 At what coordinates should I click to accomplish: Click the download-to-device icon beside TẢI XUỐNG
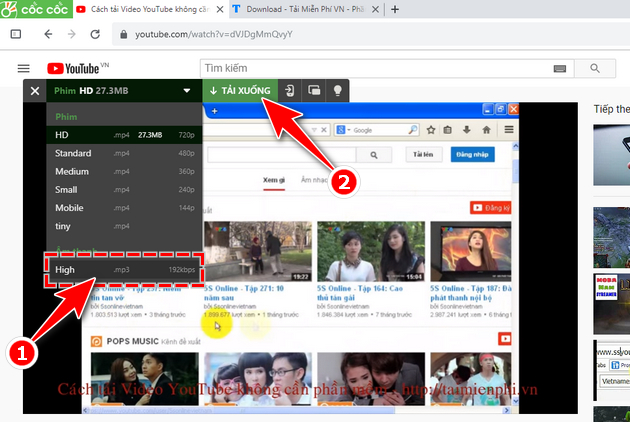[x=290, y=91]
